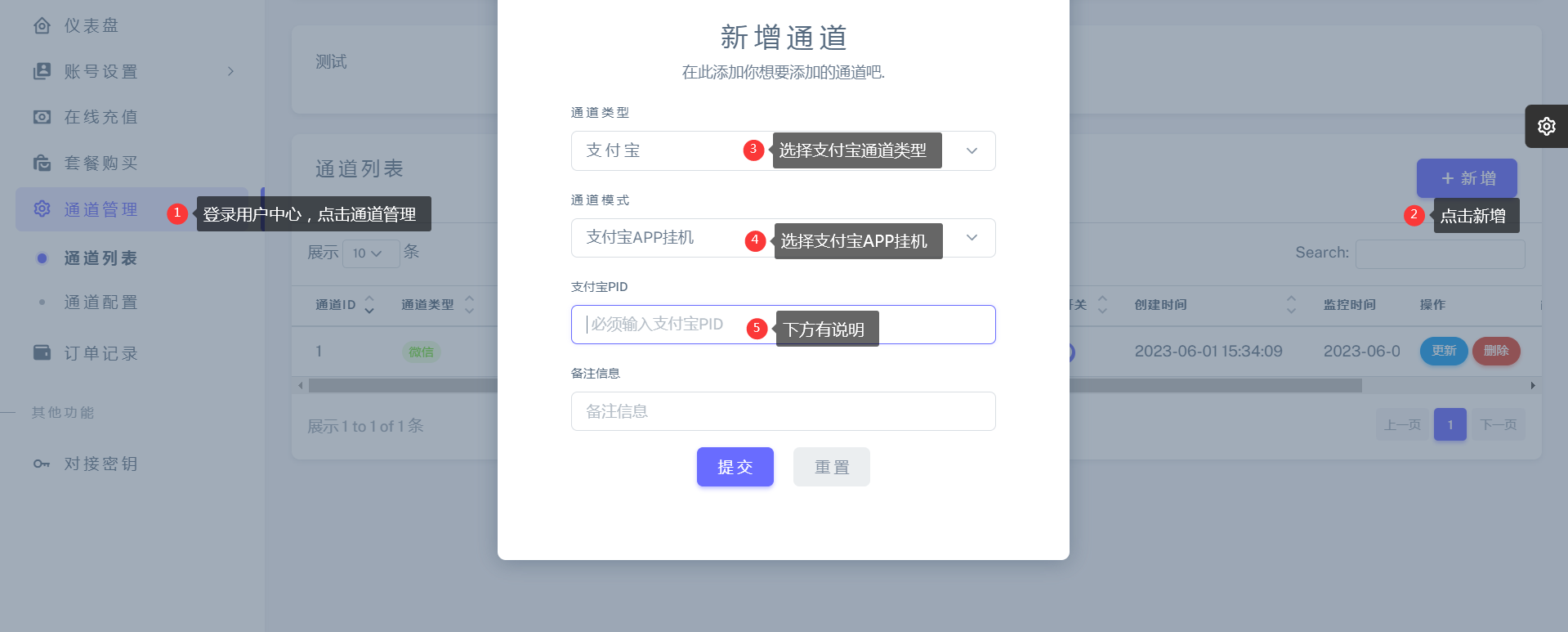Click the package purchase icon
Image resolution: width=1568 pixels, height=632 pixels.
pyautogui.click(x=42, y=164)
